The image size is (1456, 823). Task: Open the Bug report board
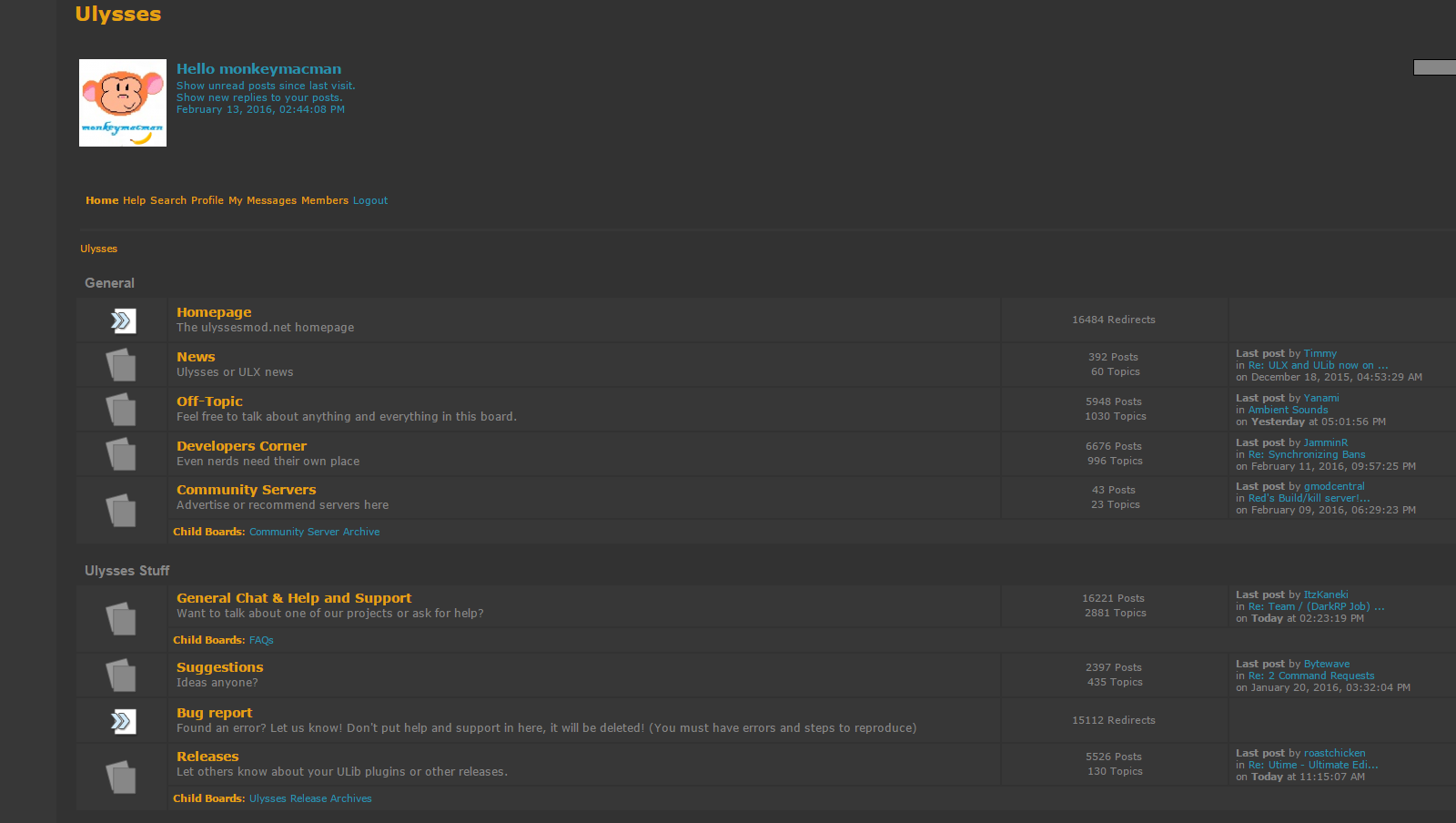(214, 713)
